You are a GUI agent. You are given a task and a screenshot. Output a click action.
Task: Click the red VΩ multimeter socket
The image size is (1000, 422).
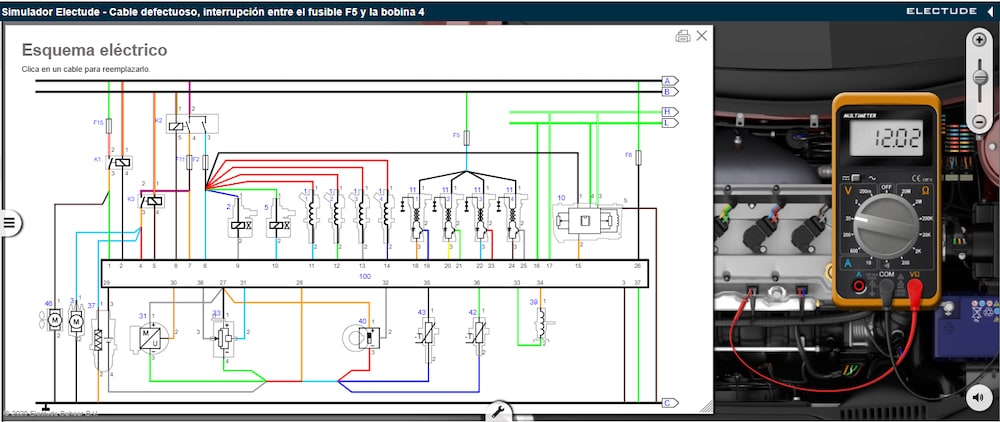coord(914,287)
